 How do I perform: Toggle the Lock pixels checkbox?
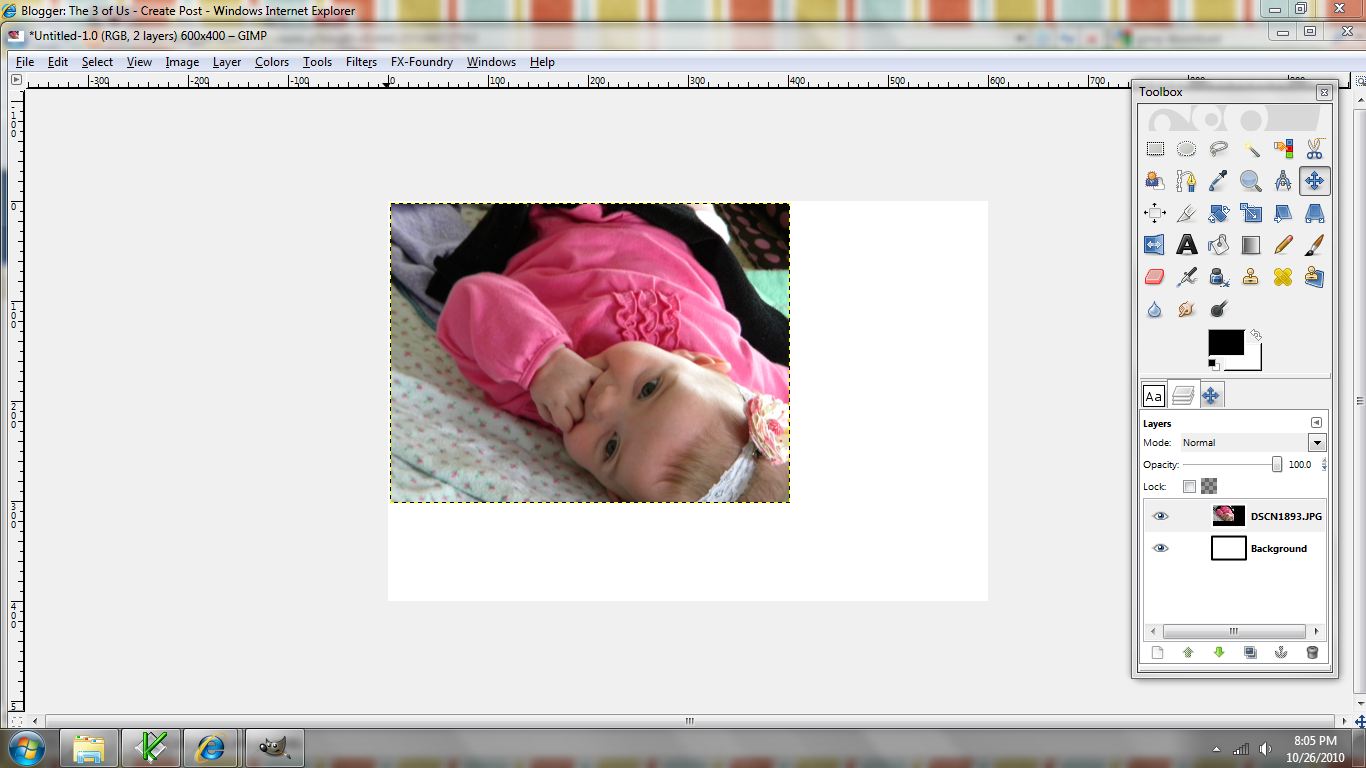[x=1189, y=487]
